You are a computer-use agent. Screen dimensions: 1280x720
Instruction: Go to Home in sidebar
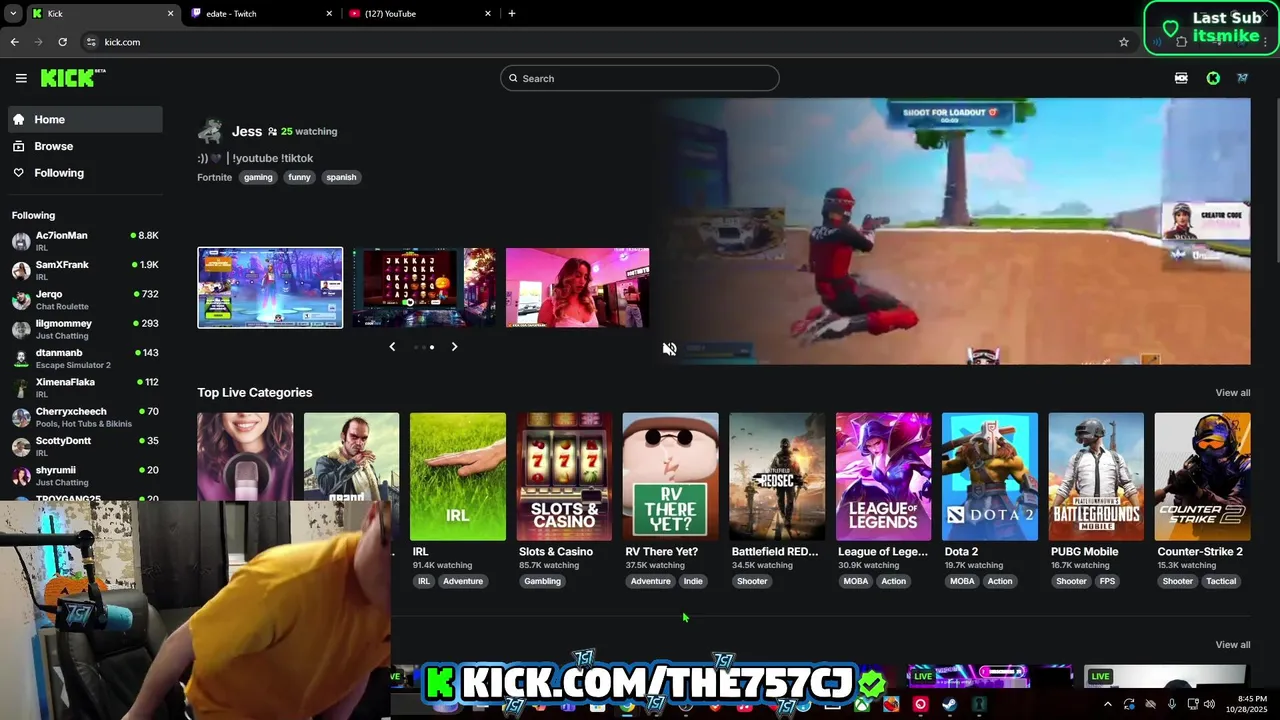point(85,119)
